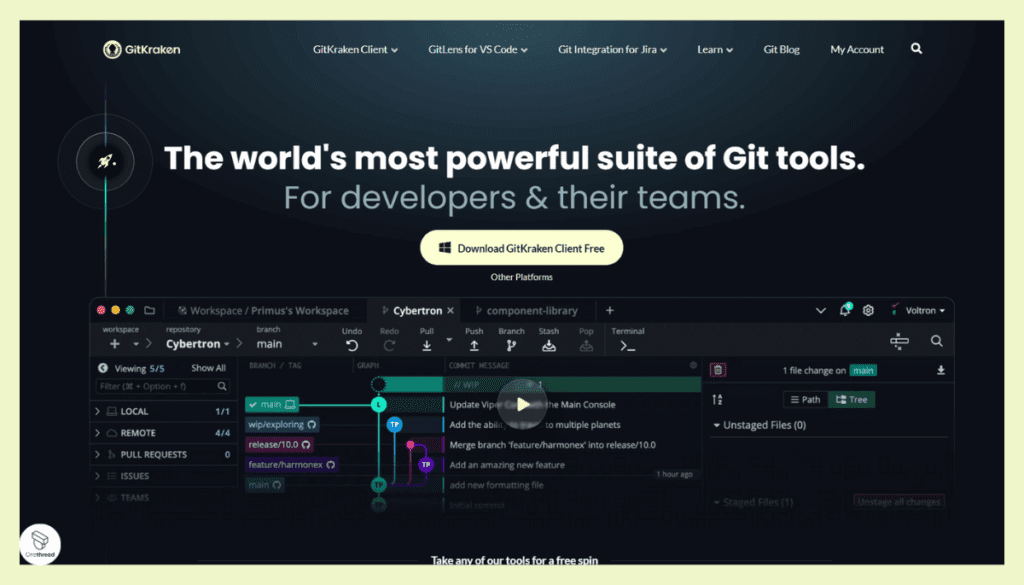Open the GitLens for VS Code menu
The image size is (1024, 585).
pyautogui.click(x=477, y=50)
